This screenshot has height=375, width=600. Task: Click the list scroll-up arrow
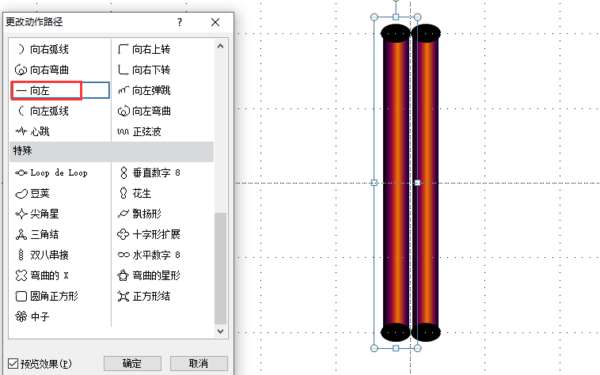(220, 46)
